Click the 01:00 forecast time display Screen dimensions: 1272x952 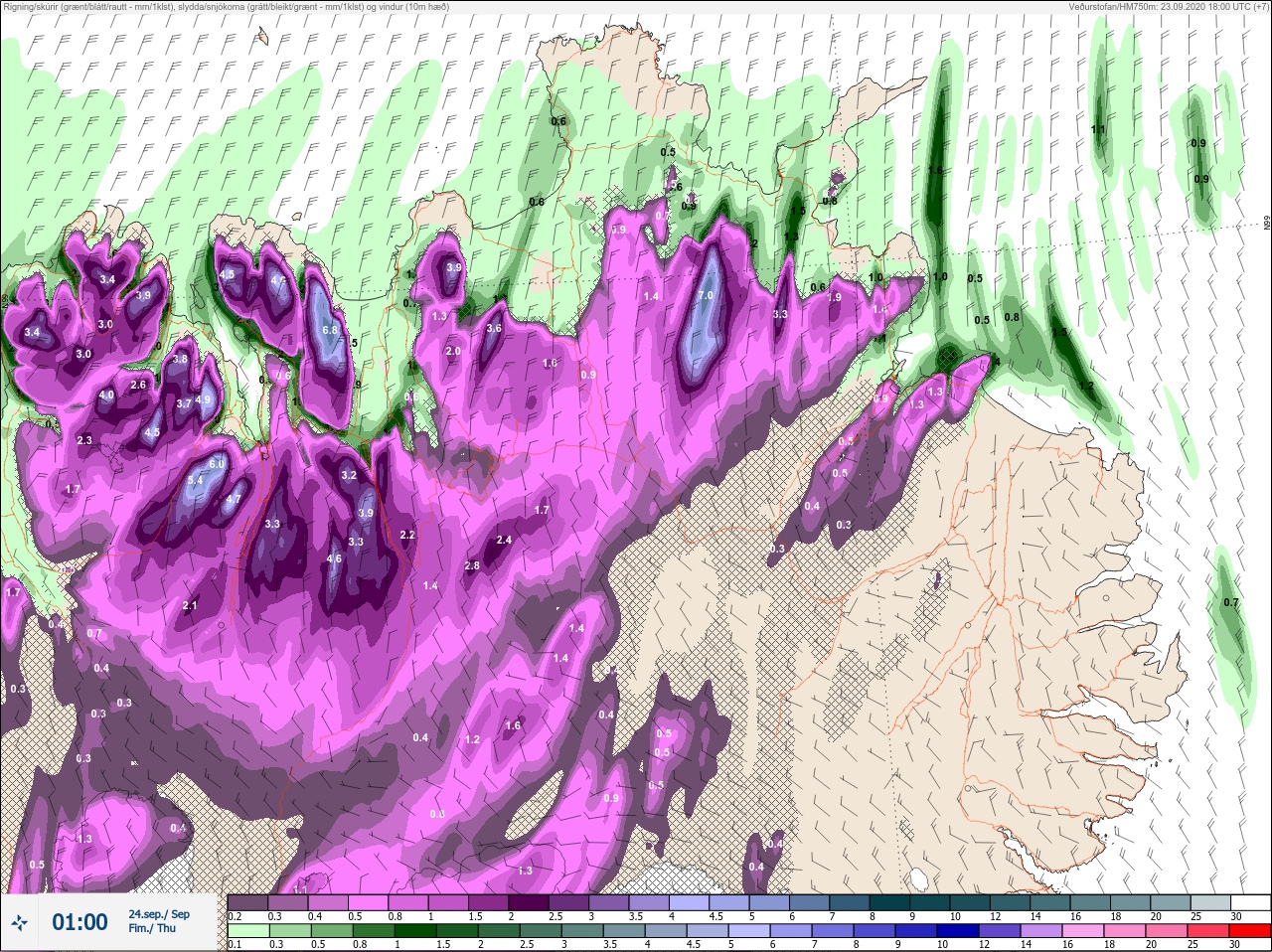(x=79, y=922)
